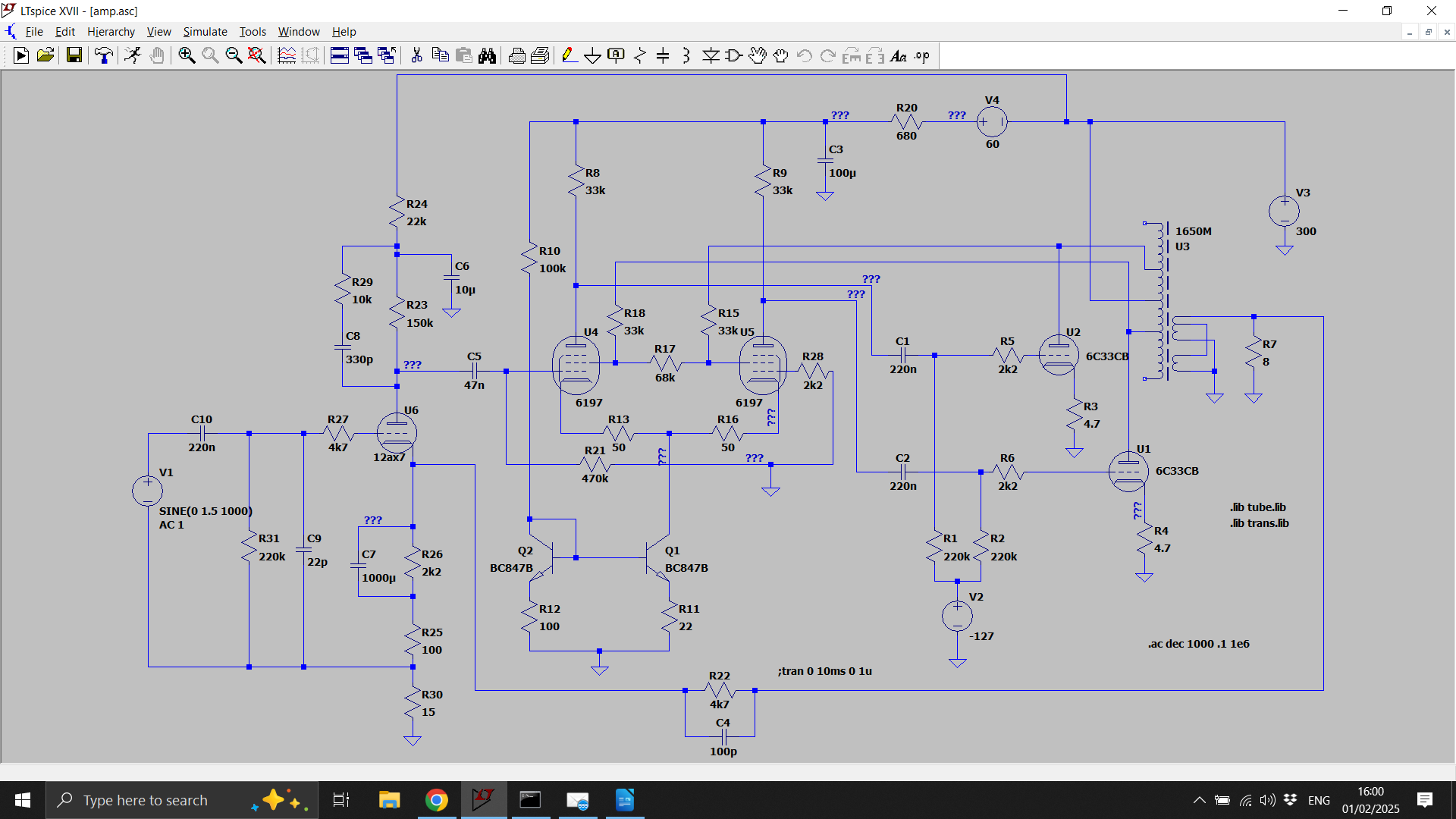
Task: Open the Tools menu
Action: coord(253,31)
